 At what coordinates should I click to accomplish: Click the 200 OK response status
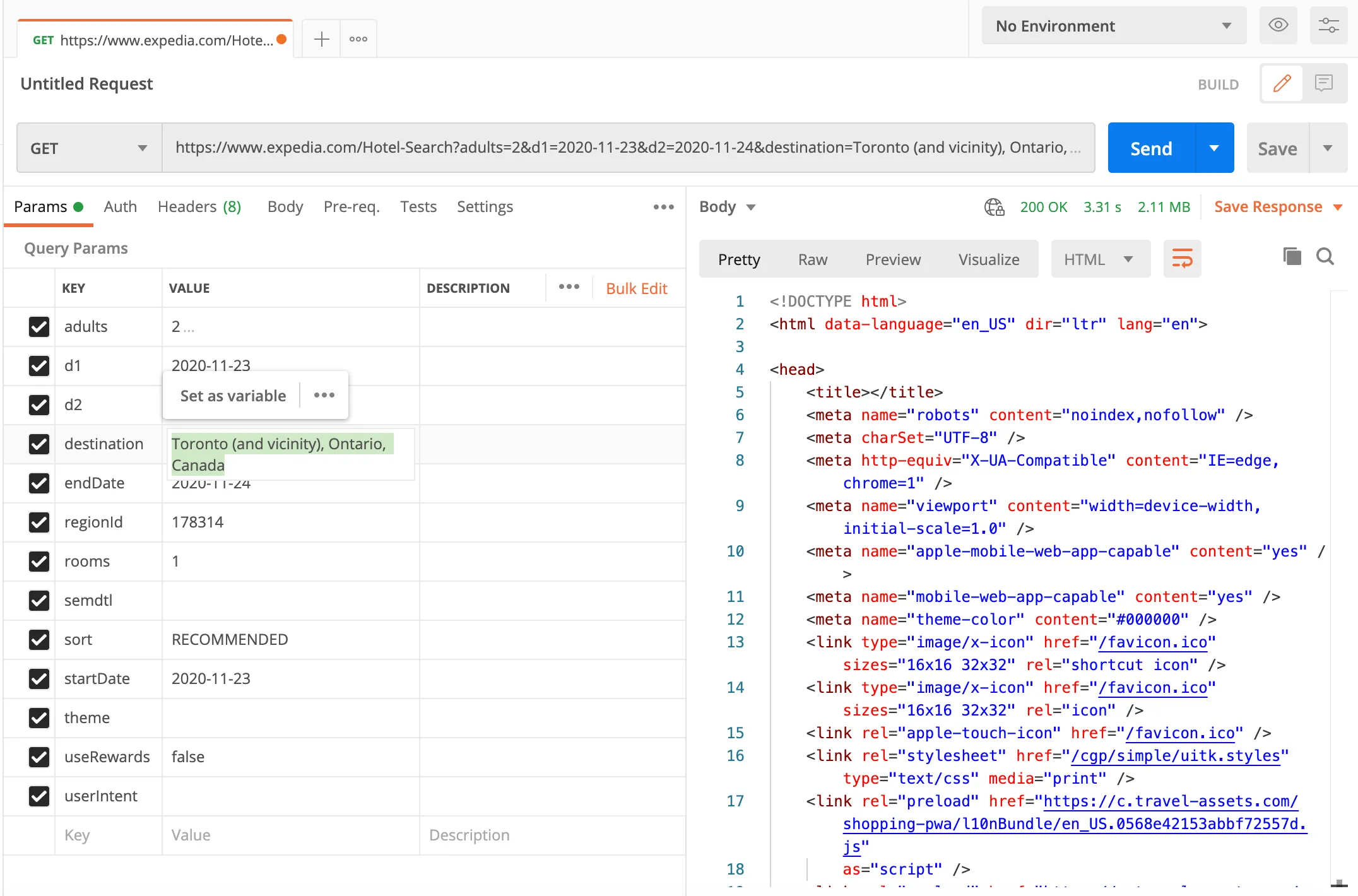[1044, 207]
